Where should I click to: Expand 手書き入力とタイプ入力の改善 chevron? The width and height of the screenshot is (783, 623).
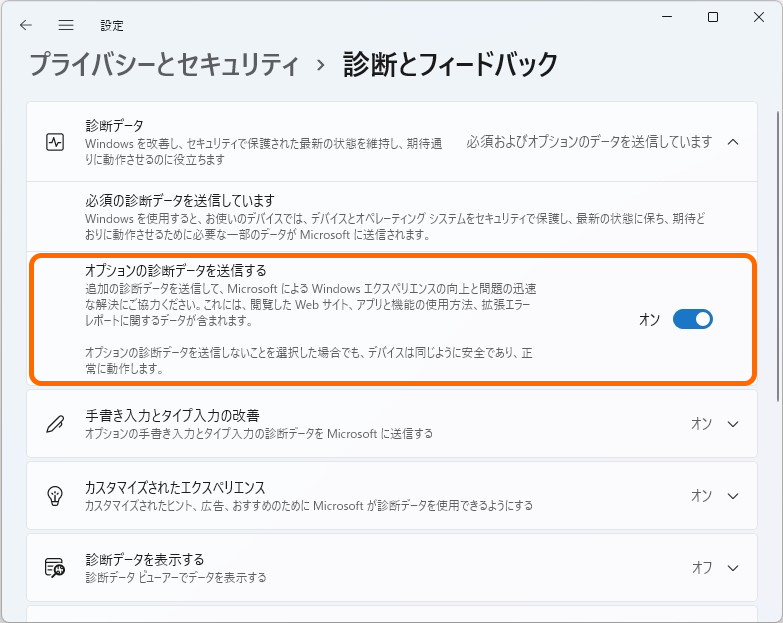point(733,424)
